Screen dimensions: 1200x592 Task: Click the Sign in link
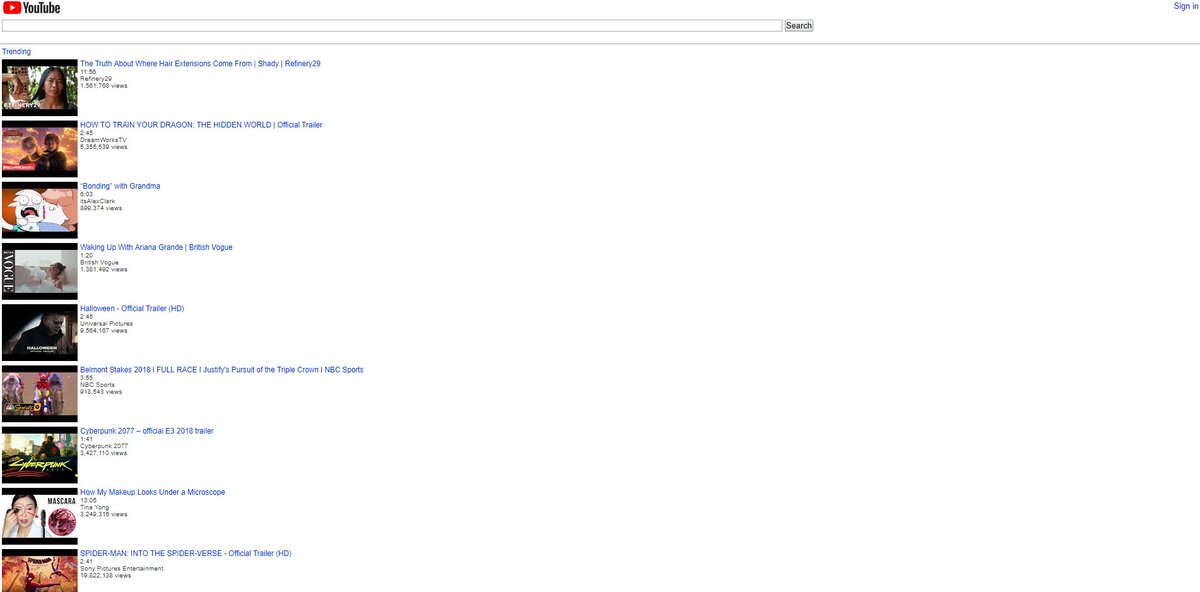click(x=1185, y=6)
